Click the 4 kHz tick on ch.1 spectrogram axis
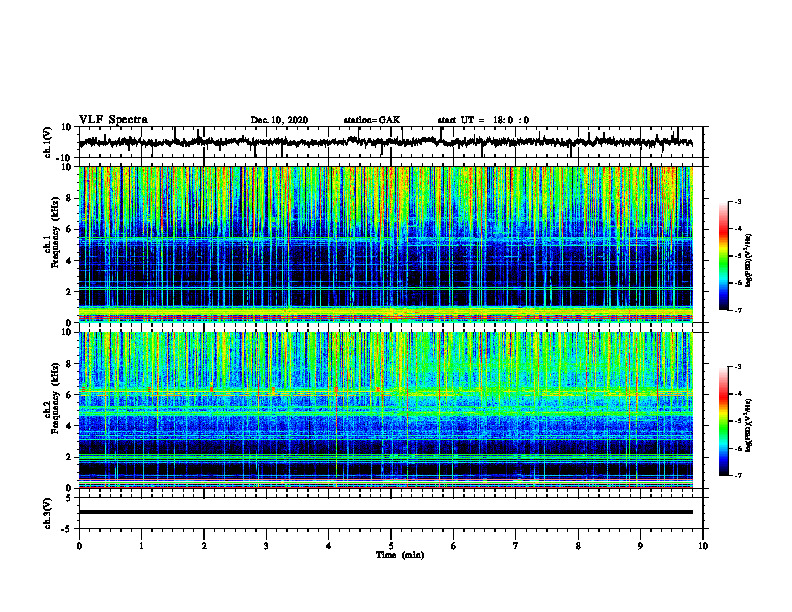 69,261
